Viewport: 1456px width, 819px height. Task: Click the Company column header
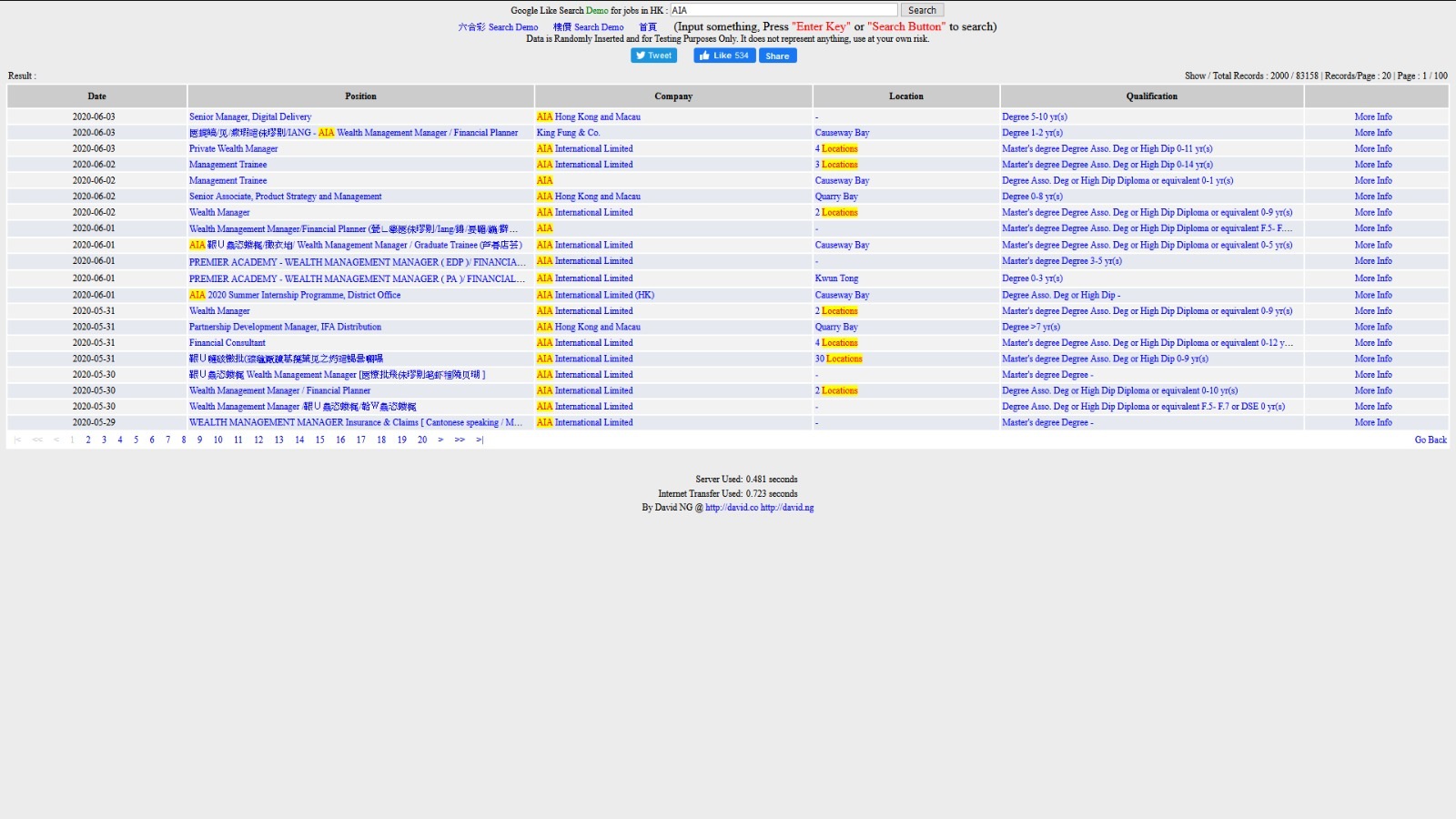point(673,96)
